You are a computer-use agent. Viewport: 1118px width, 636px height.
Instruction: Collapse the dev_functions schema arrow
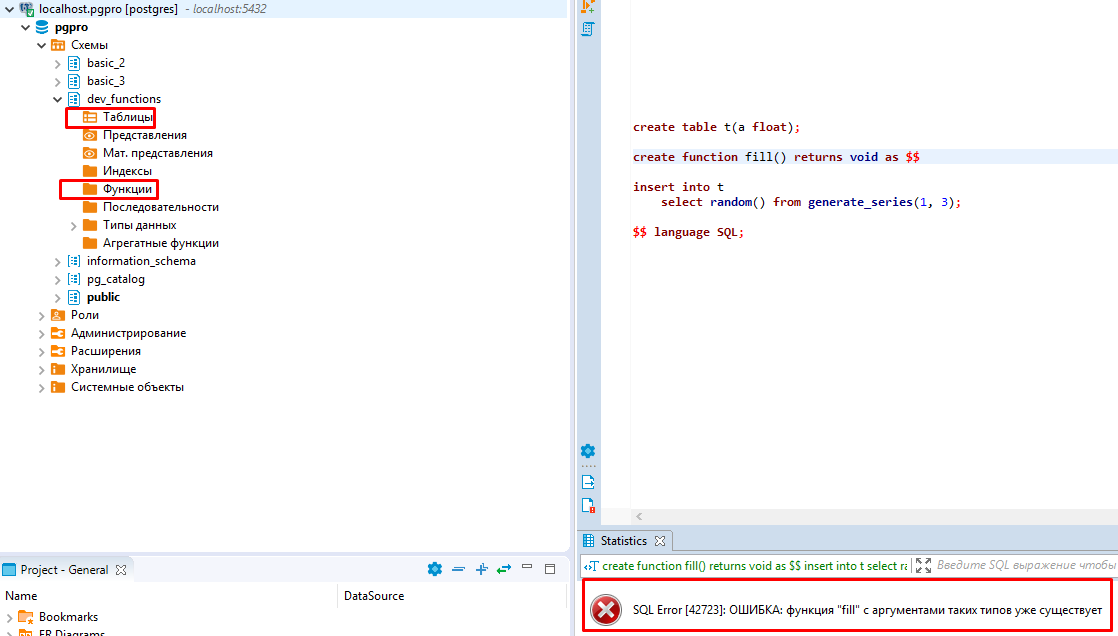click(x=58, y=99)
